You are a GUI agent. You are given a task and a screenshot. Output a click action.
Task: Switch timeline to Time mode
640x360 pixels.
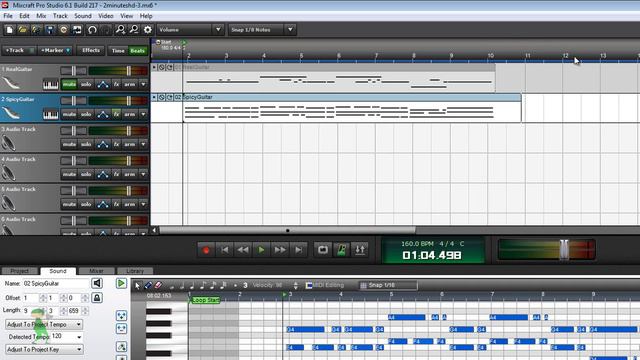pyautogui.click(x=118, y=51)
